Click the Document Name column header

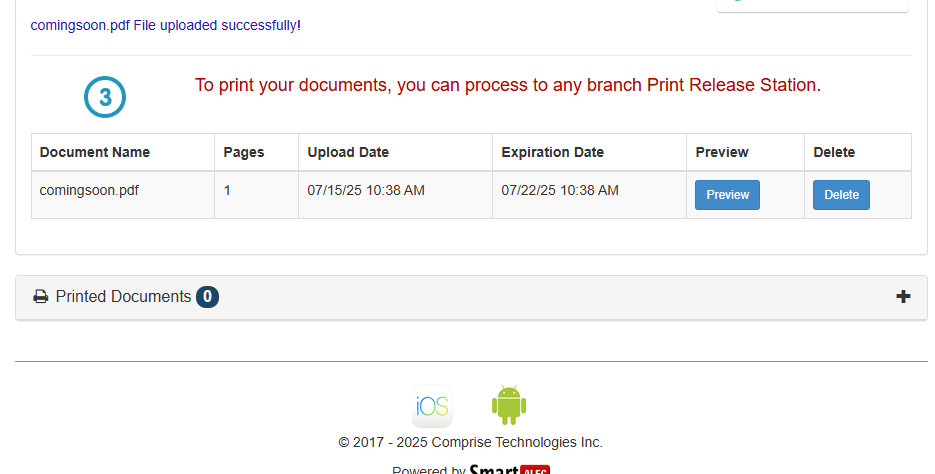coord(95,152)
